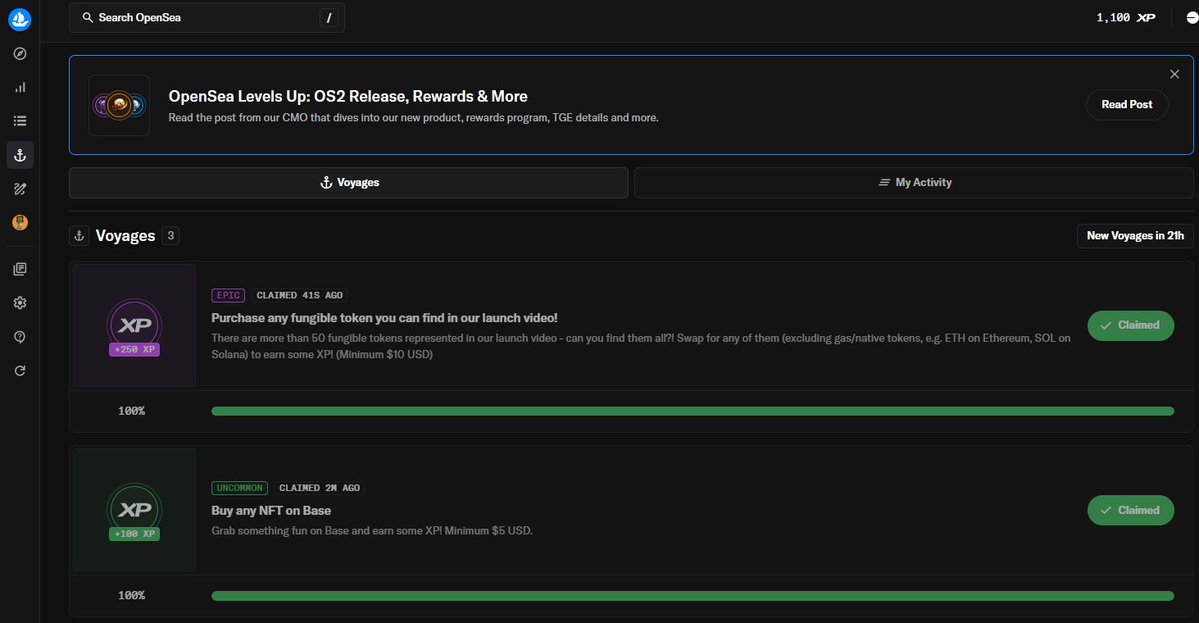This screenshot has height=623, width=1199.
Task: Open the library resources icon in sidebar
Action: 20,269
